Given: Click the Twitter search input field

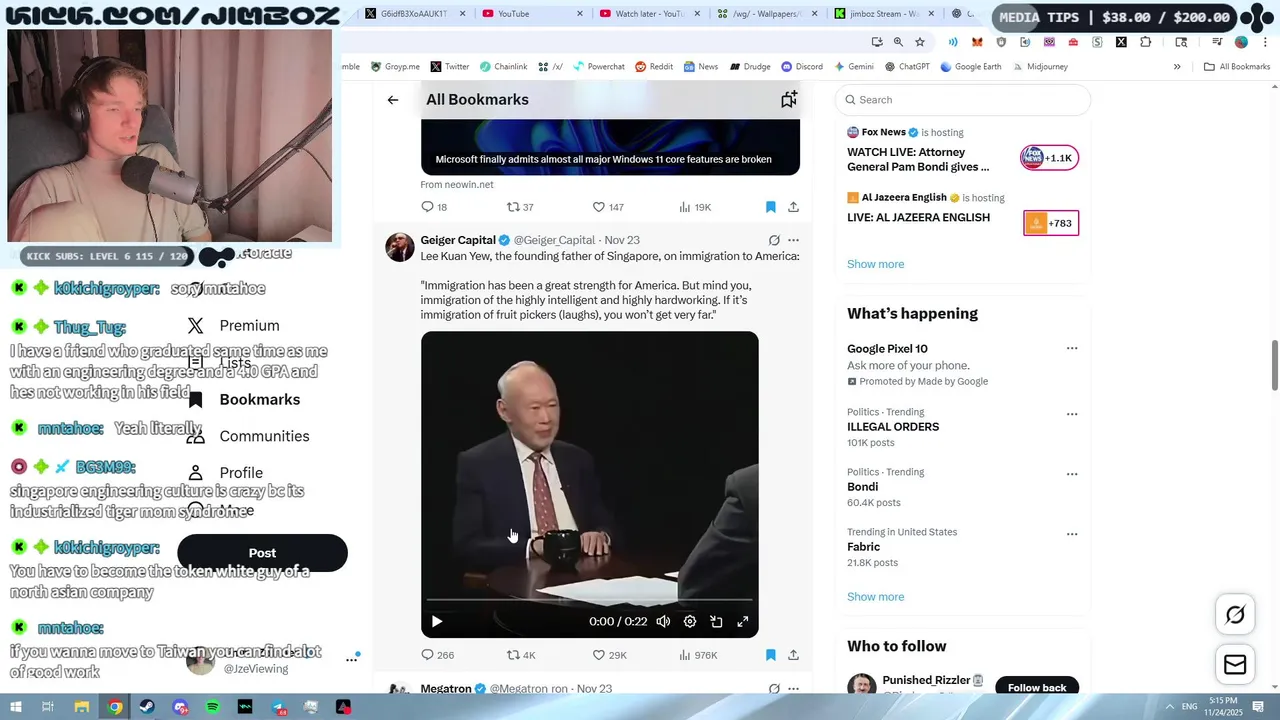Looking at the screenshot, I should click(963, 100).
